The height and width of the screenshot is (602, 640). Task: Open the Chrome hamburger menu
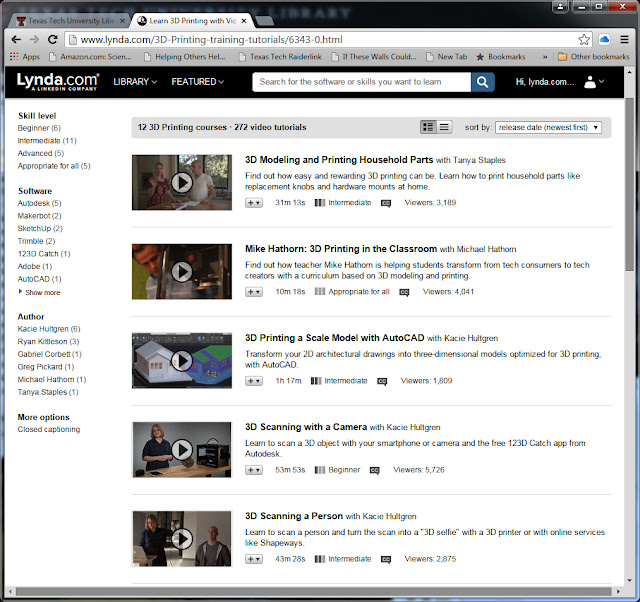624,40
